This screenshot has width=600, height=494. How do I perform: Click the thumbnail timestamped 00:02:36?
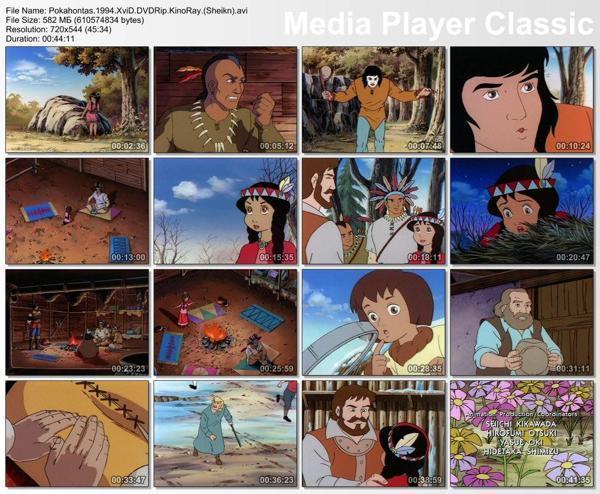tap(77, 99)
